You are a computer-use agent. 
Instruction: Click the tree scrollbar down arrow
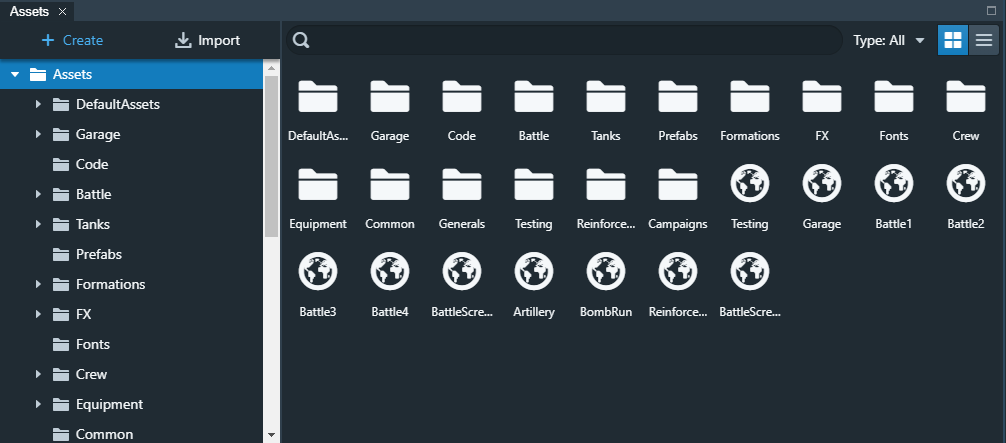[271, 435]
